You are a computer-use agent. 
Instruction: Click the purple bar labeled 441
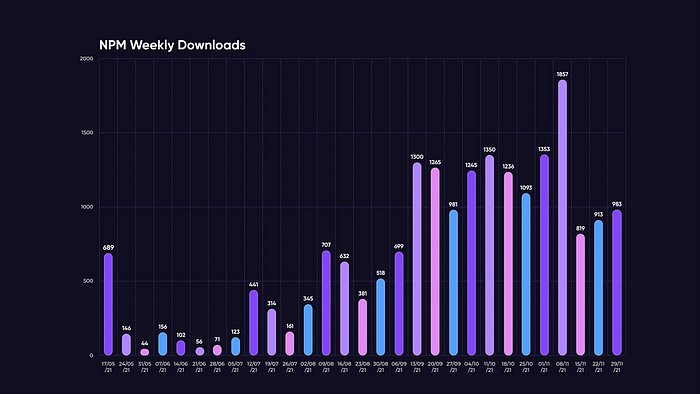point(254,323)
